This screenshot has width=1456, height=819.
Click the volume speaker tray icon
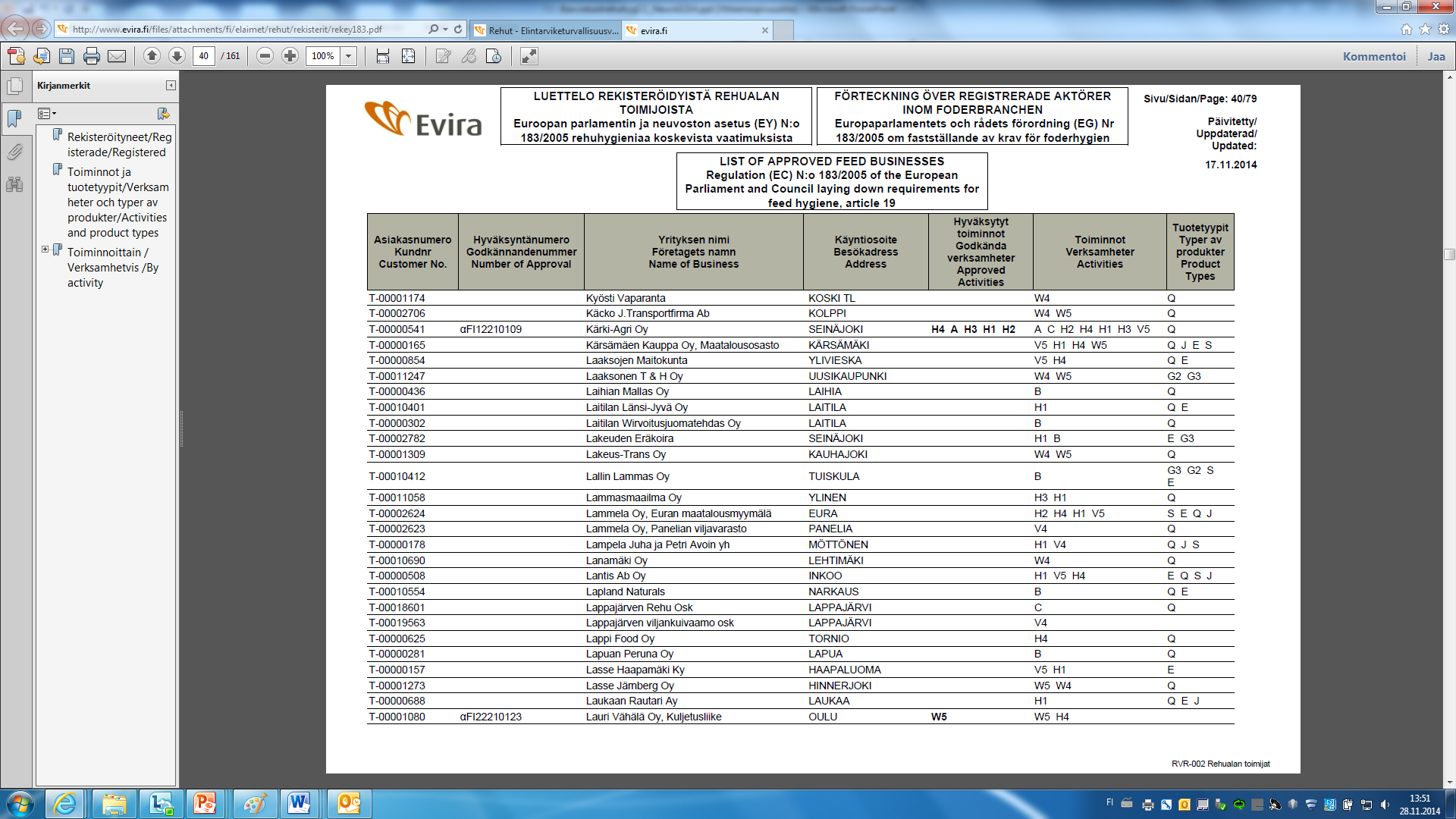tap(1385, 805)
